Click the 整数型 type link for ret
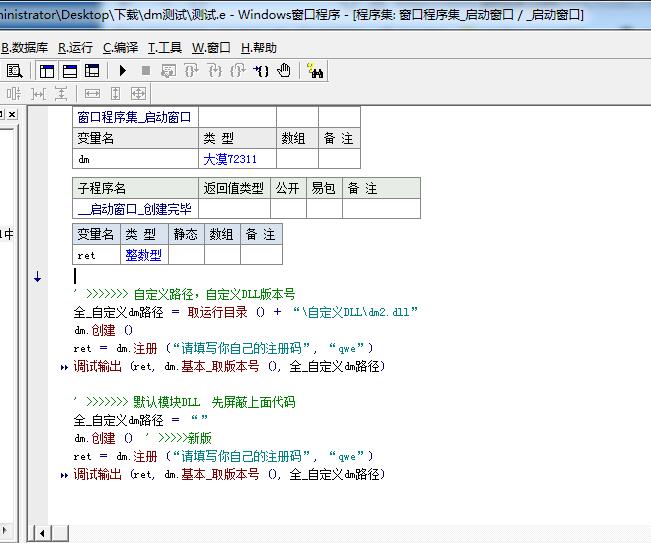Image resolution: width=651 pixels, height=543 pixels. (143, 255)
